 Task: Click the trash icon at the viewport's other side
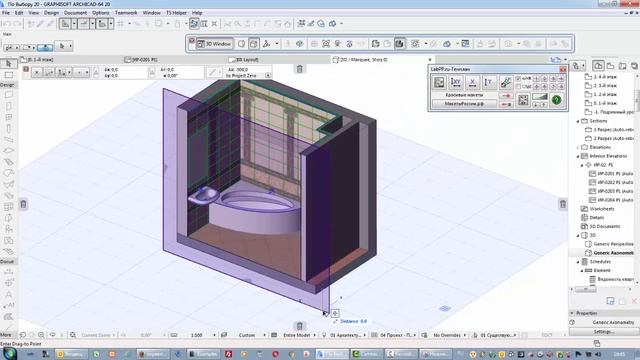click(x=563, y=204)
